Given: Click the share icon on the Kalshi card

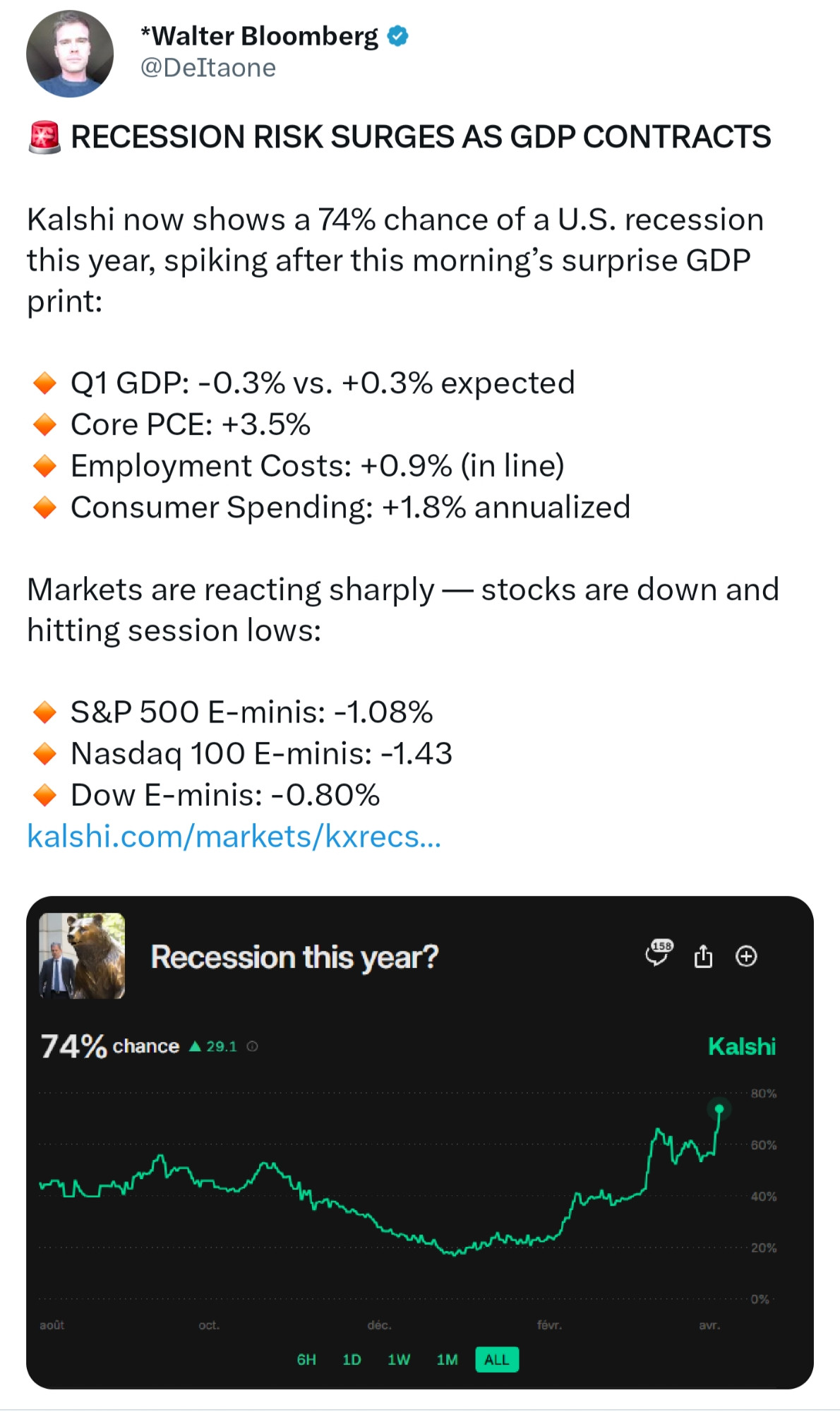Looking at the screenshot, I should (703, 956).
